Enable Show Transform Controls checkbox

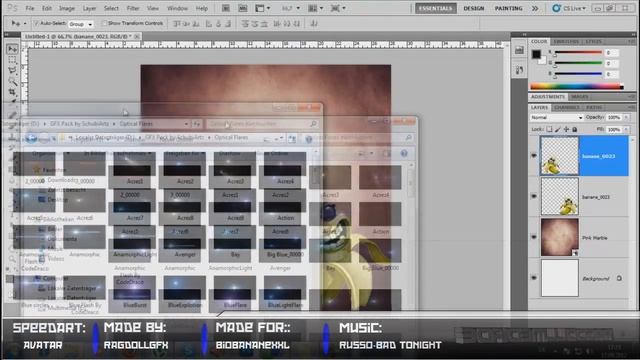pyautogui.click(x=104, y=24)
